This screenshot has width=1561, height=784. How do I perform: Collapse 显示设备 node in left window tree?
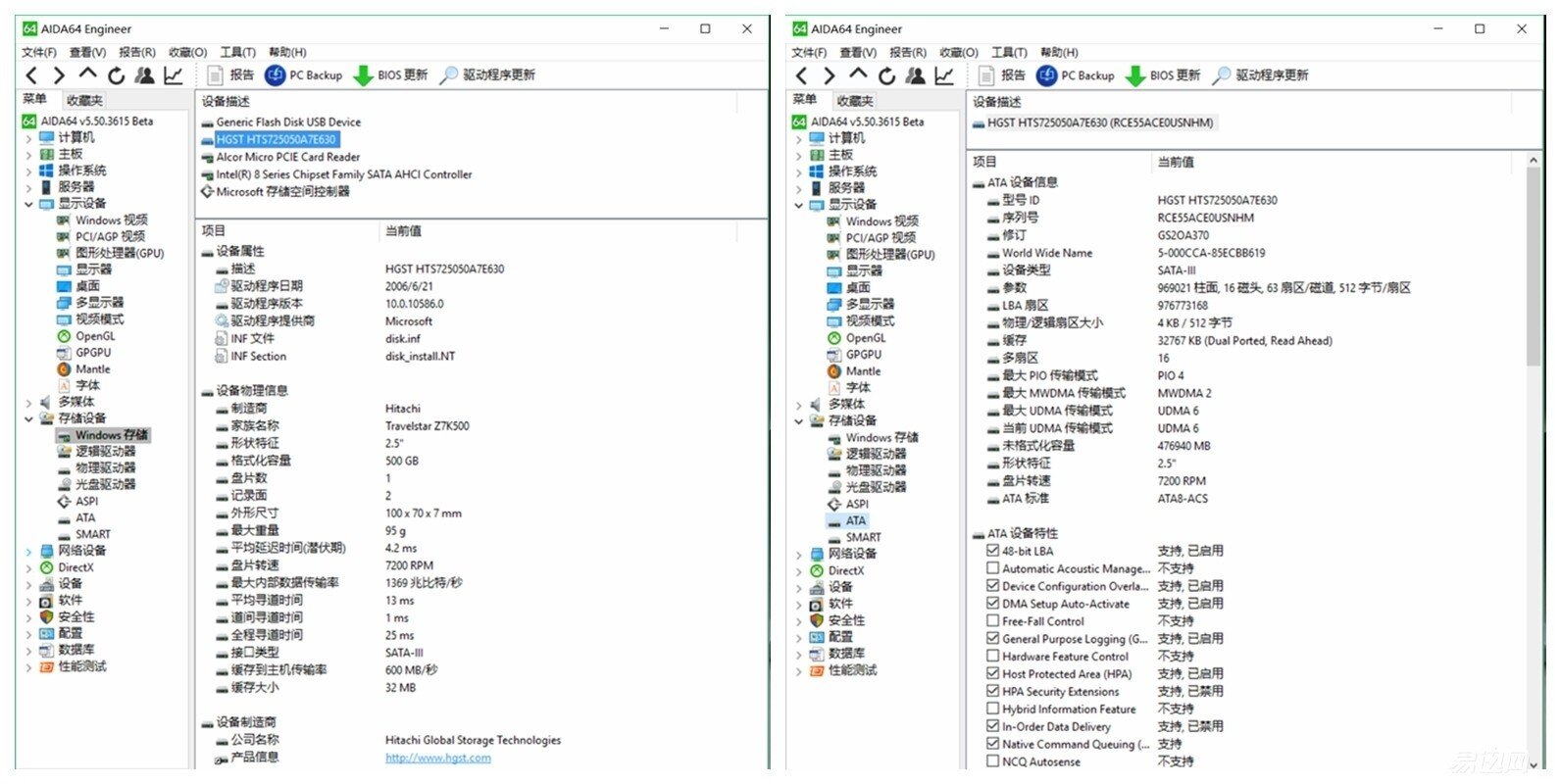pyautogui.click(x=28, y=204)
